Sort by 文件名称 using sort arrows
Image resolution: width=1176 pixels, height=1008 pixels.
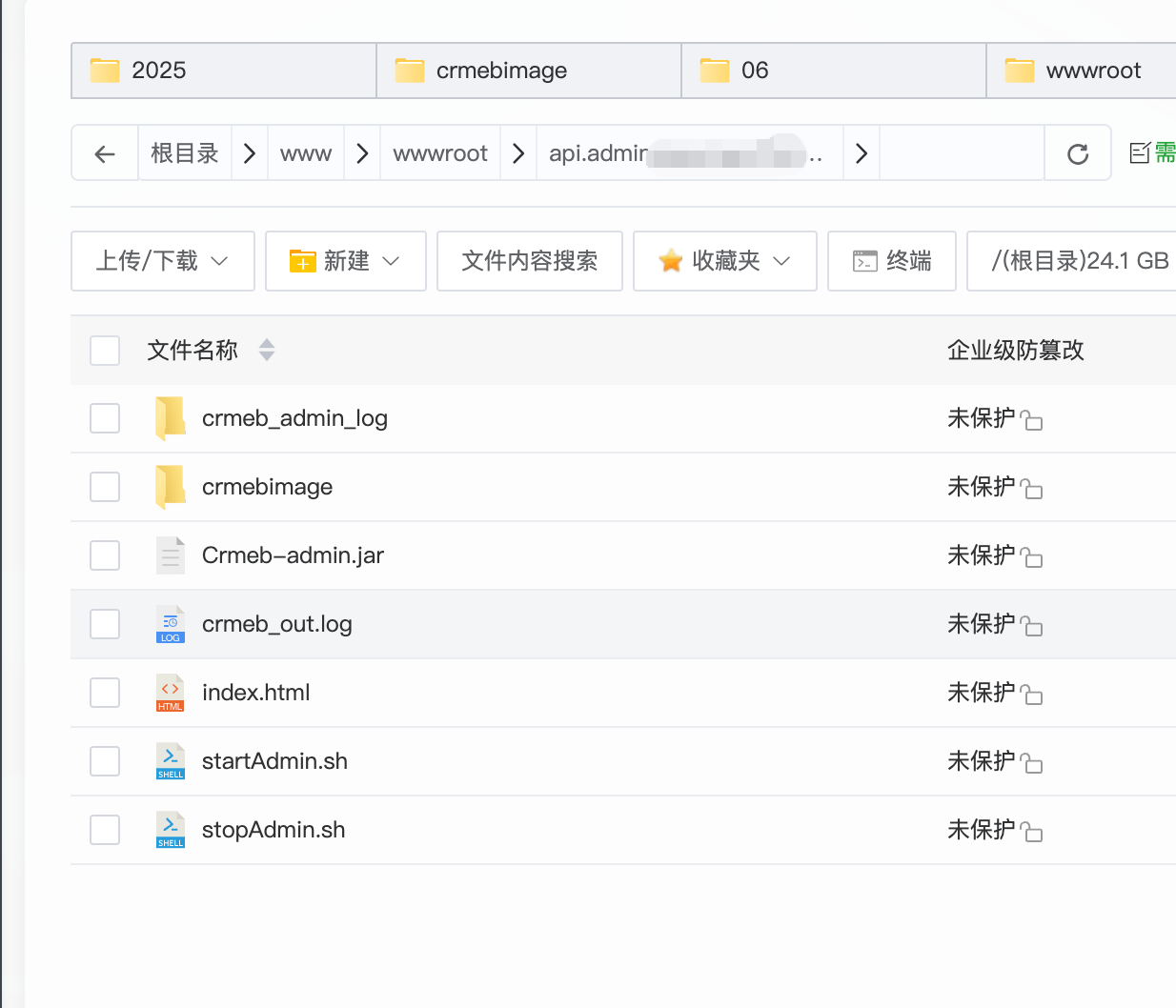point(267,351)
